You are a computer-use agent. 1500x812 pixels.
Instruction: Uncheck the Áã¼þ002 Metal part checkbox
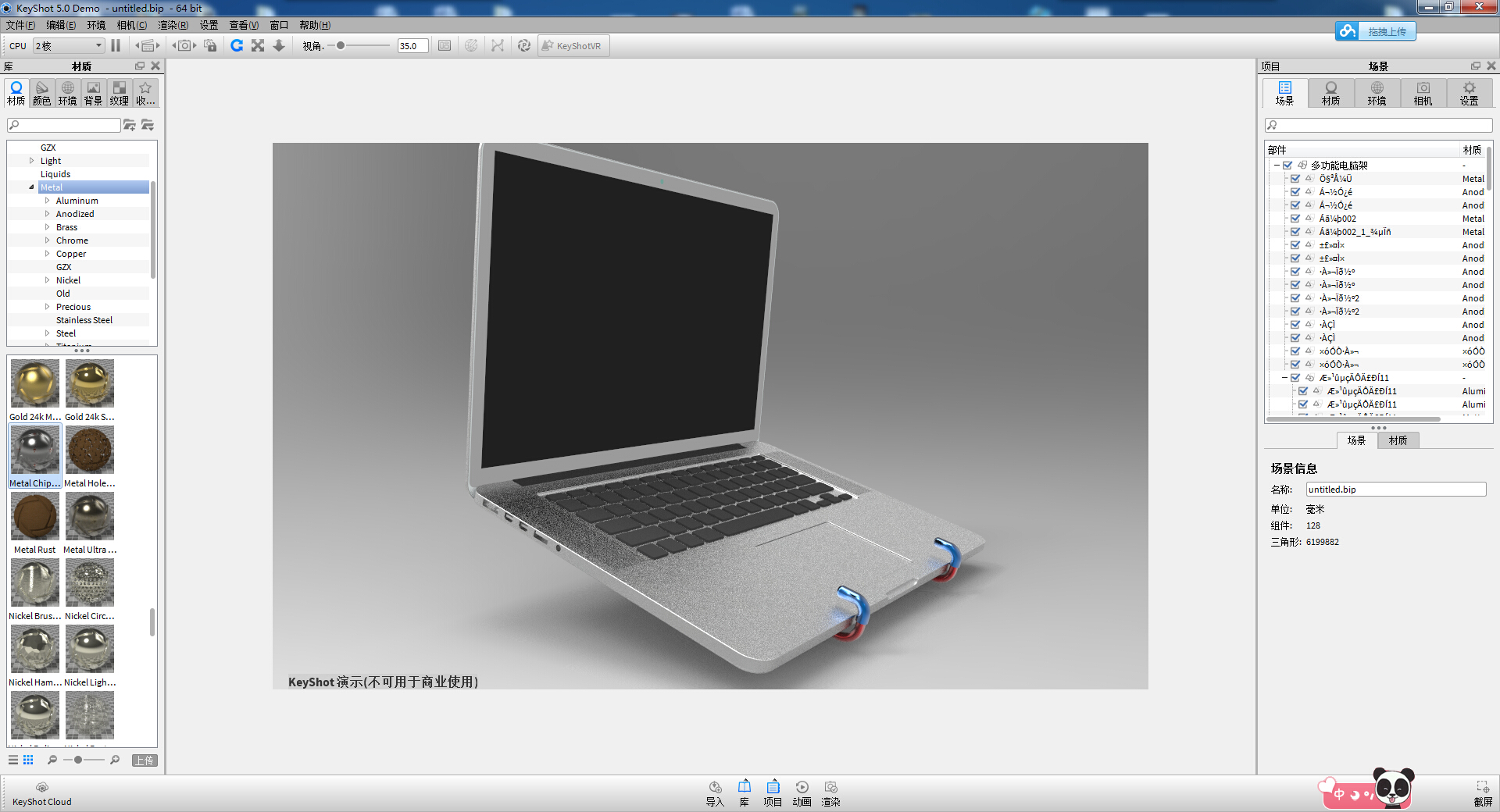coord(1295,219)
